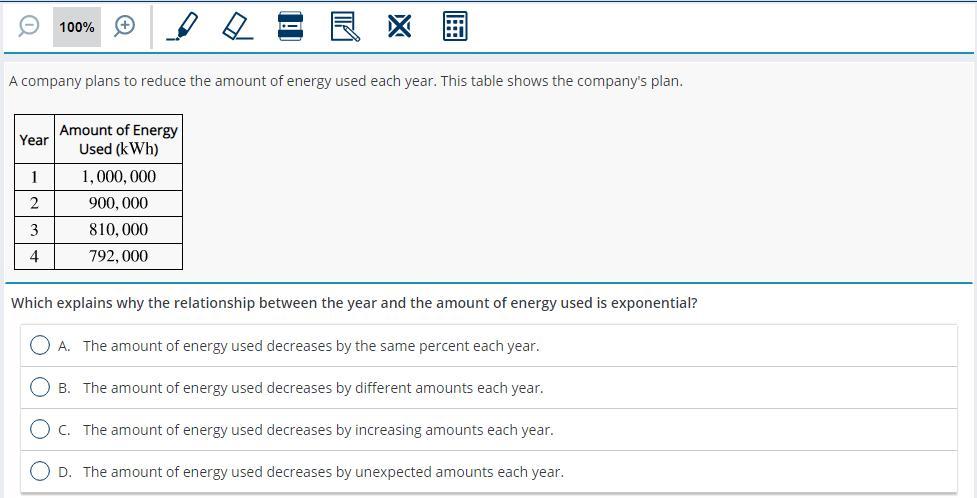Viewport: 977px width, 498px height.
Task: Open the line reader tool
Action: tap(290, 27)
